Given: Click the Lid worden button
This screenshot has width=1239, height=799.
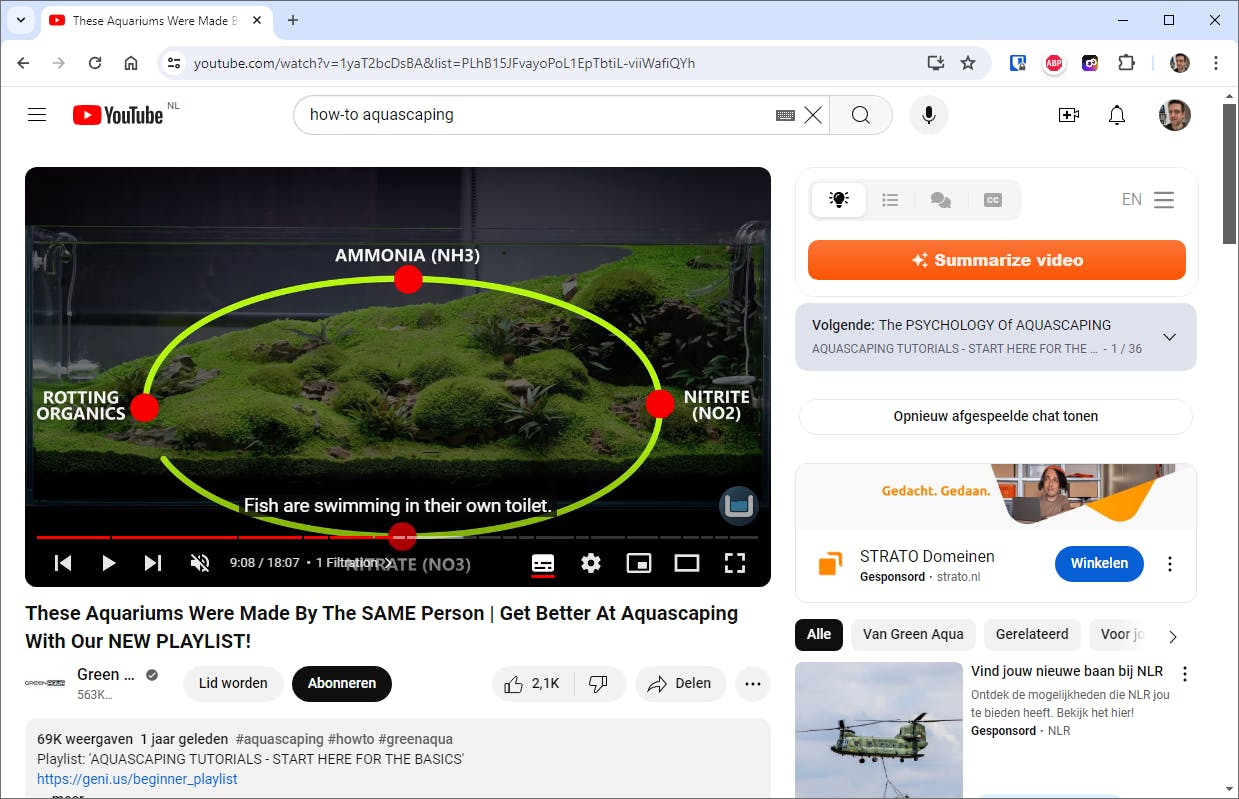Looking at the screenshot, I should click(x=233, y=684).
